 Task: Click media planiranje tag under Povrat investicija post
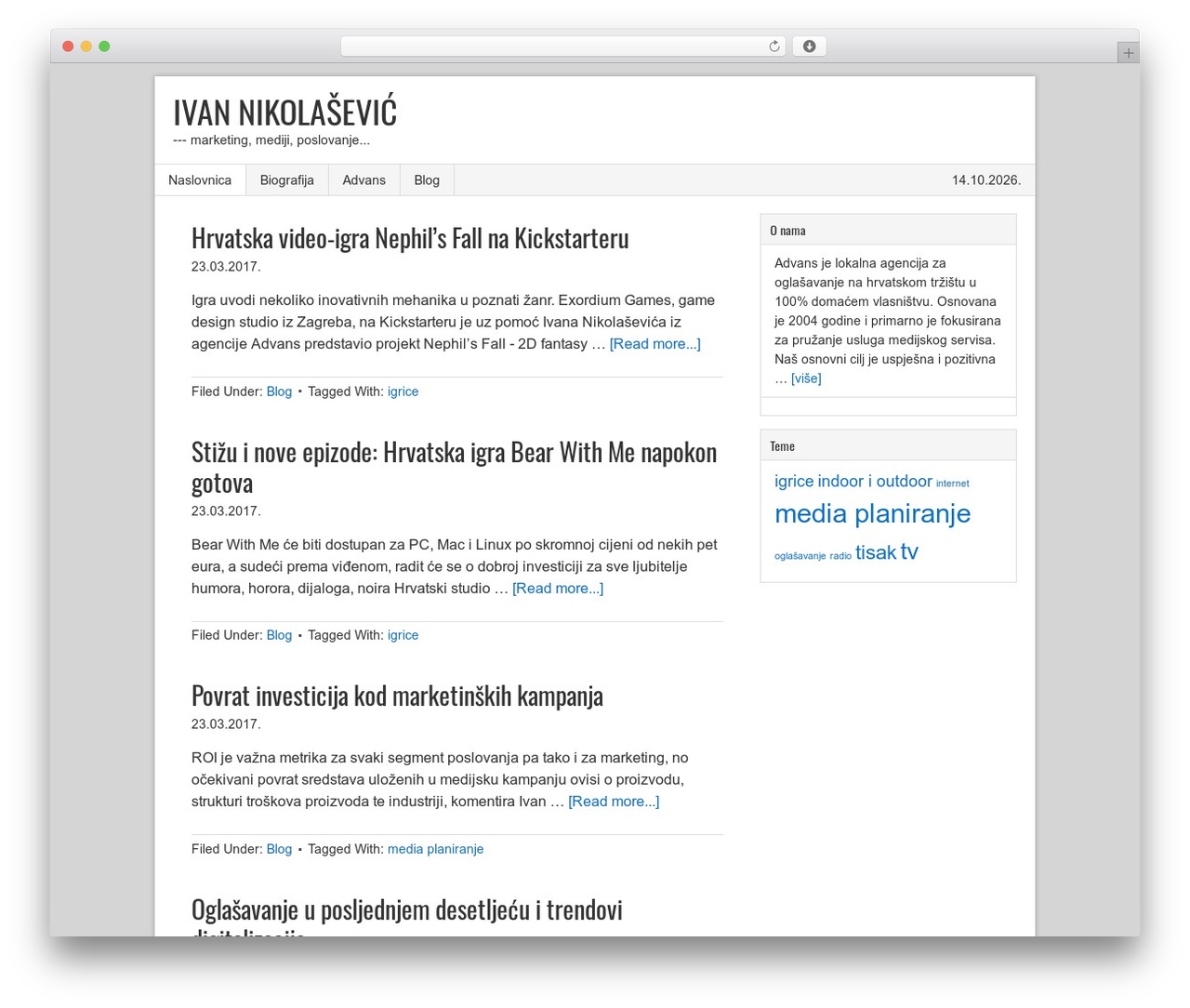(435, 849)
